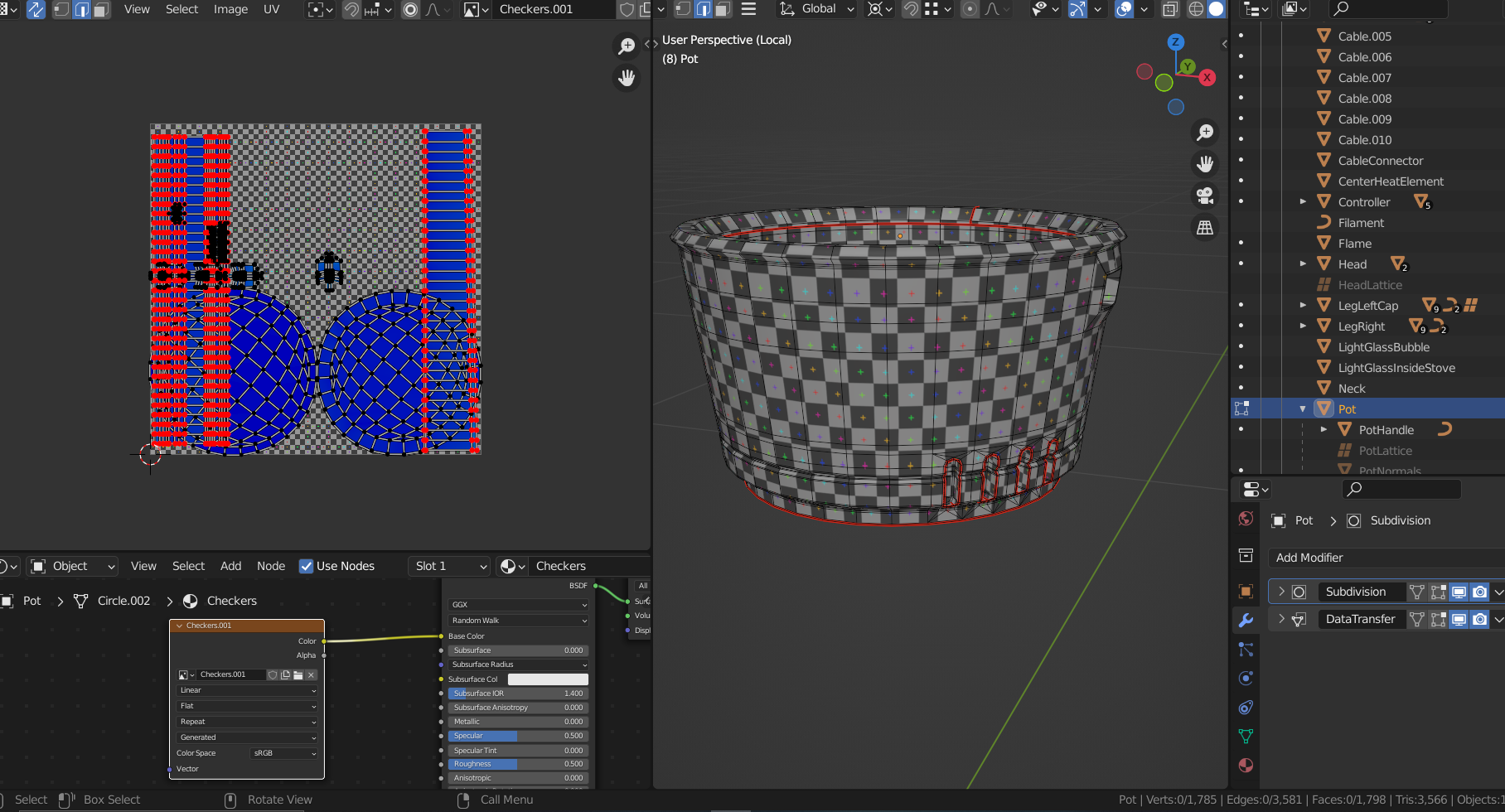Expand the Controller object in outliner

pyautogui.click(x=1303, y=202)
